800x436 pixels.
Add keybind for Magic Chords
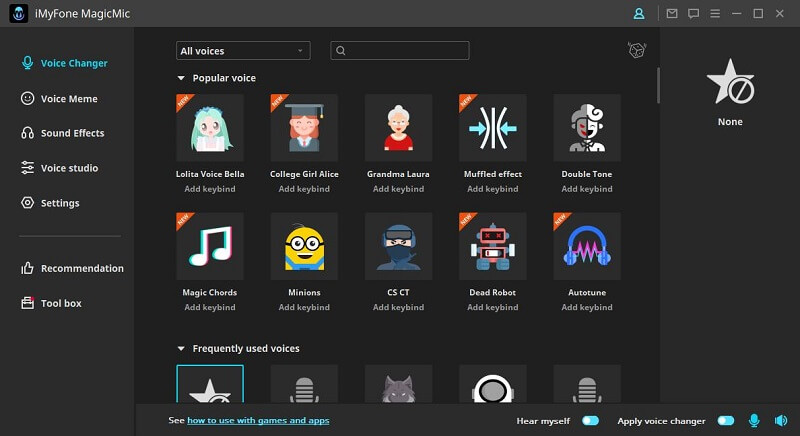coord(210,307)
